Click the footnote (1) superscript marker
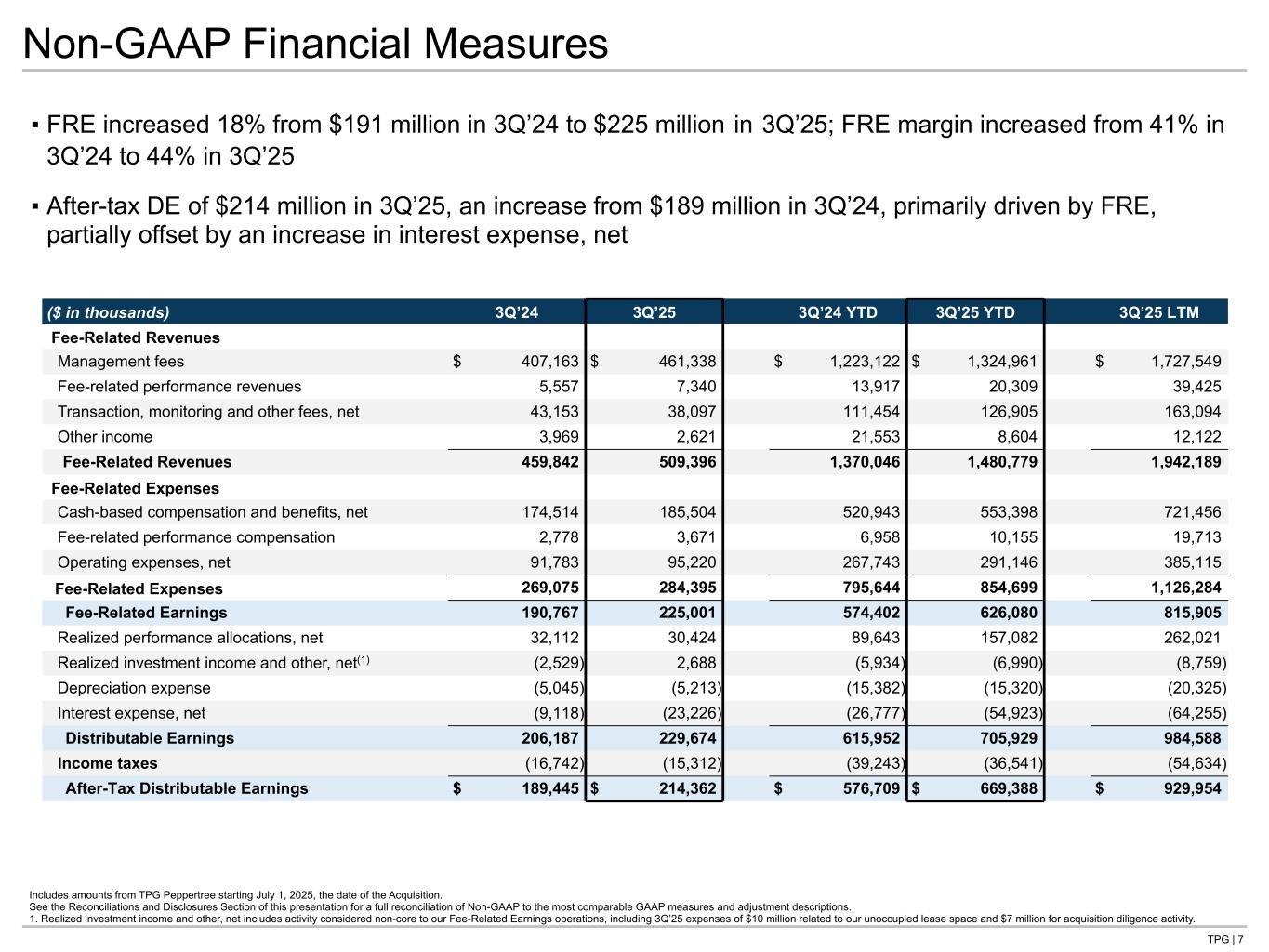 tap(365, 660)
